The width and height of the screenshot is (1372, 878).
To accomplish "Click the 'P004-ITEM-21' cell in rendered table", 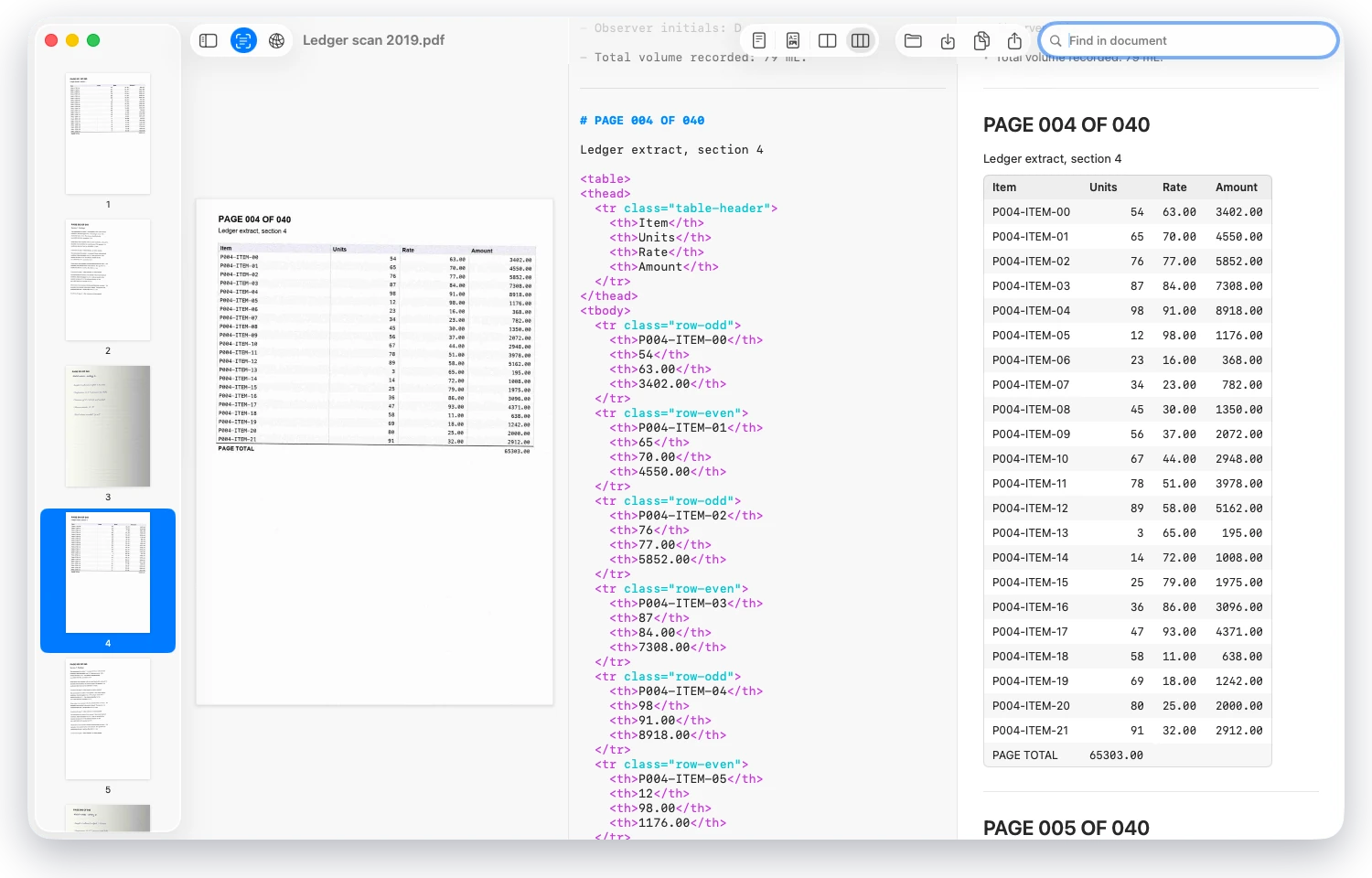I will coord(1031,731).
